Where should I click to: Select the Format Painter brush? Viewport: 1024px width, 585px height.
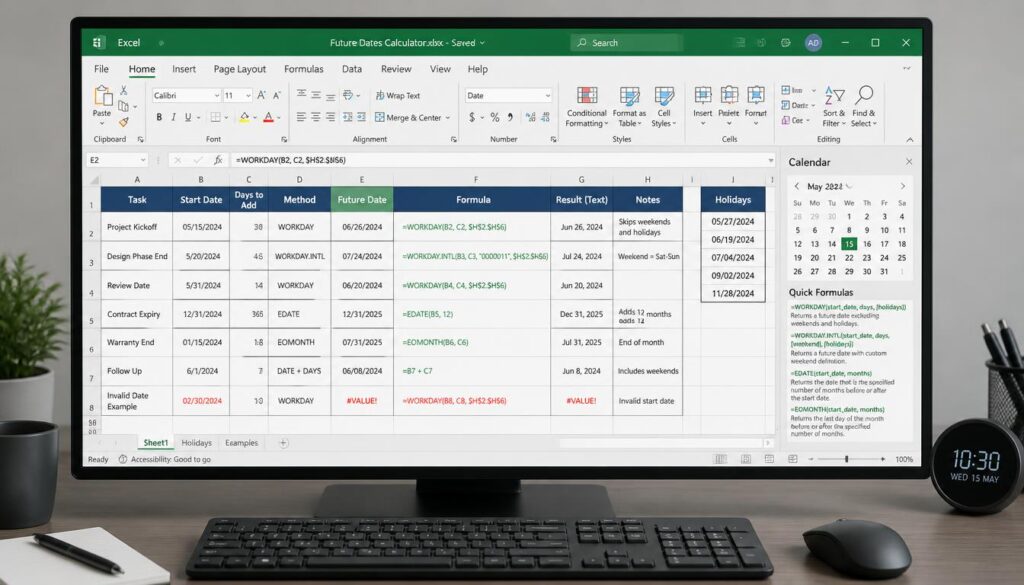123,121
